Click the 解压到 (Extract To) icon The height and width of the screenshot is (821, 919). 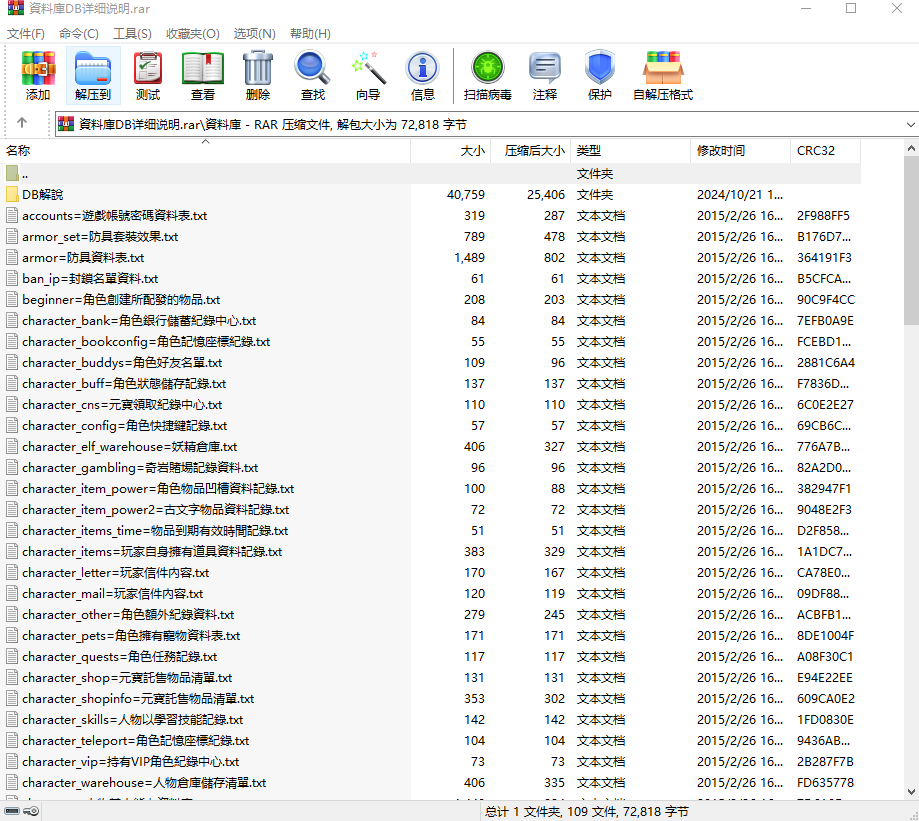[x=93, y=75]
